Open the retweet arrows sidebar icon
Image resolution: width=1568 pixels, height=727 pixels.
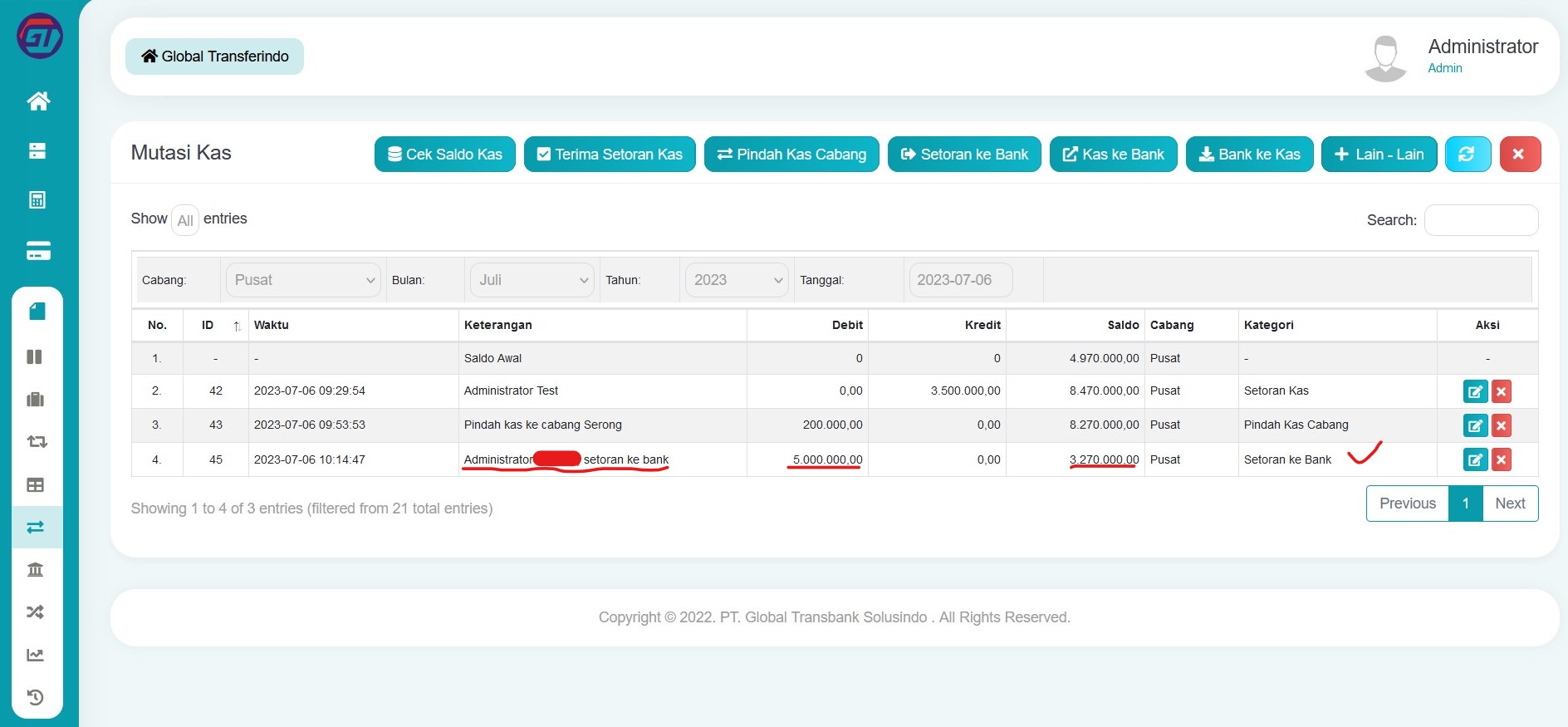pos(37,441)
